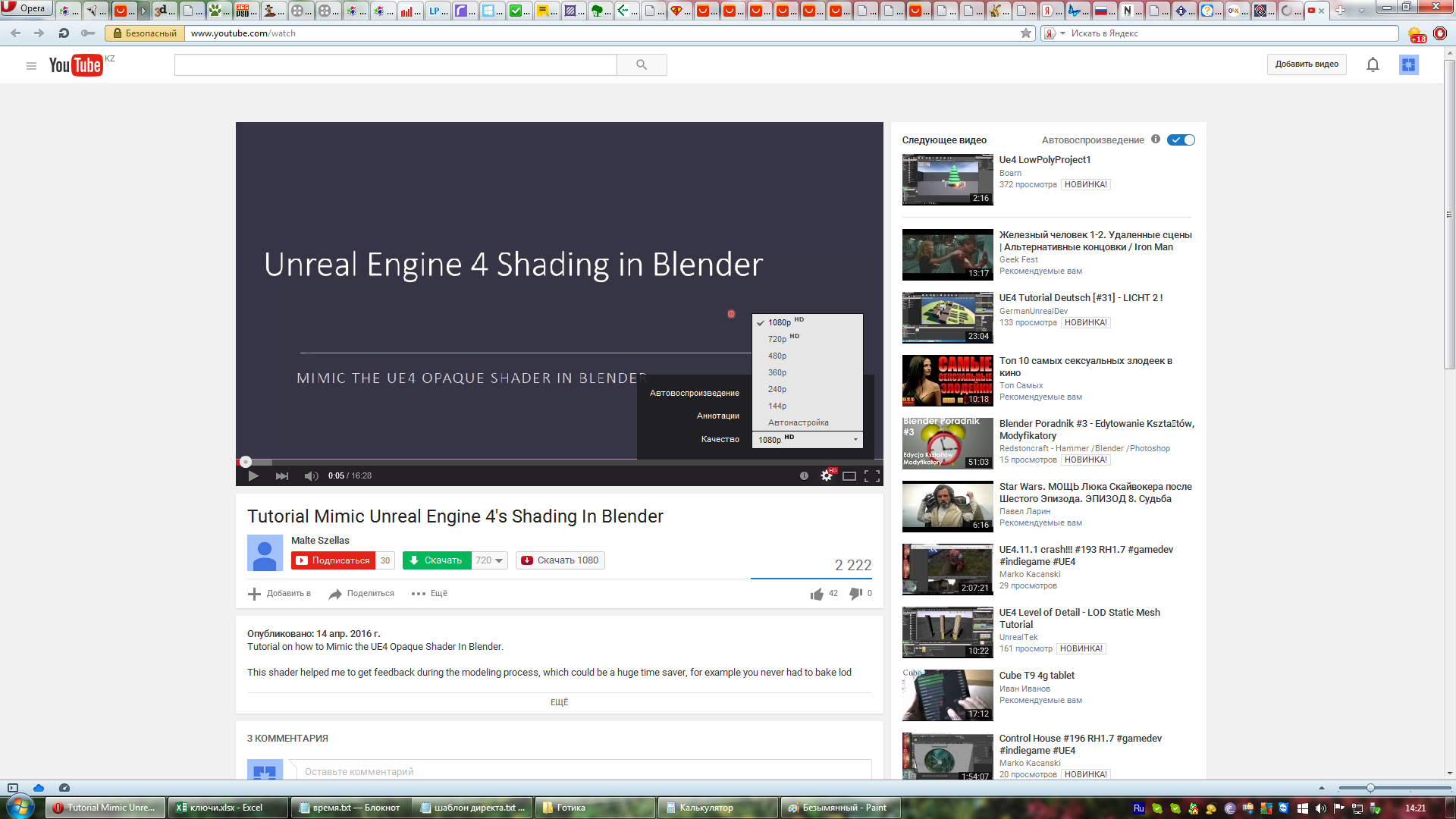This screenshot has height=819, width=1456.
Task: Open the YouTube hamburger guide menu
Action: [31, 66]
